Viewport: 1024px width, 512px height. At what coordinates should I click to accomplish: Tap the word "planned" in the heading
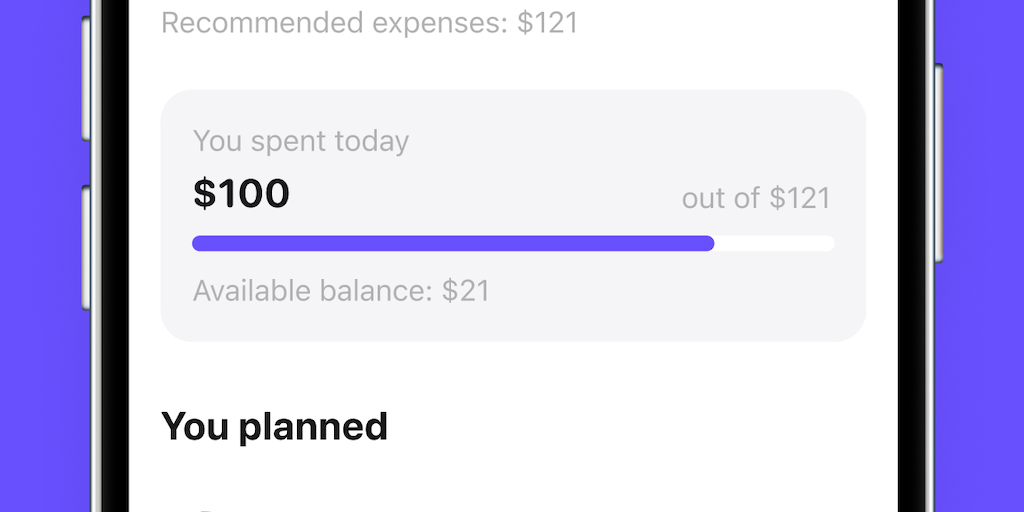pos(313,427)
